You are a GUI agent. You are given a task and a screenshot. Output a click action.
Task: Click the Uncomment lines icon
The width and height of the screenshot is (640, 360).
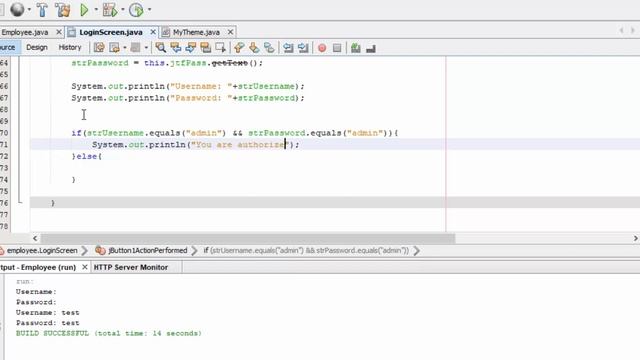coord(371,49)
